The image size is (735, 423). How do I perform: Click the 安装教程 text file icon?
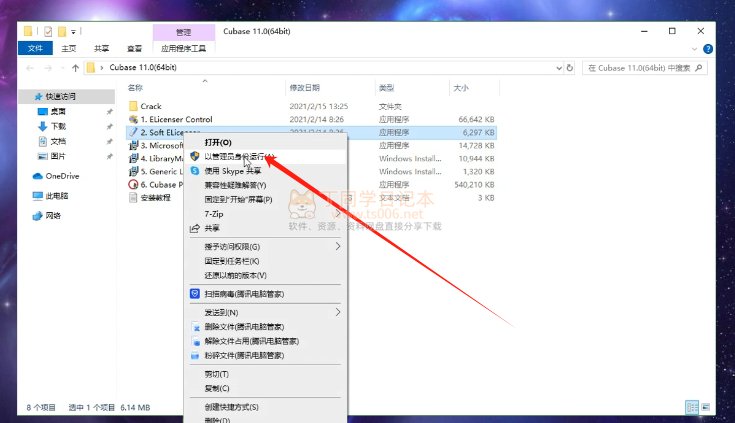[x=133, y=198]
